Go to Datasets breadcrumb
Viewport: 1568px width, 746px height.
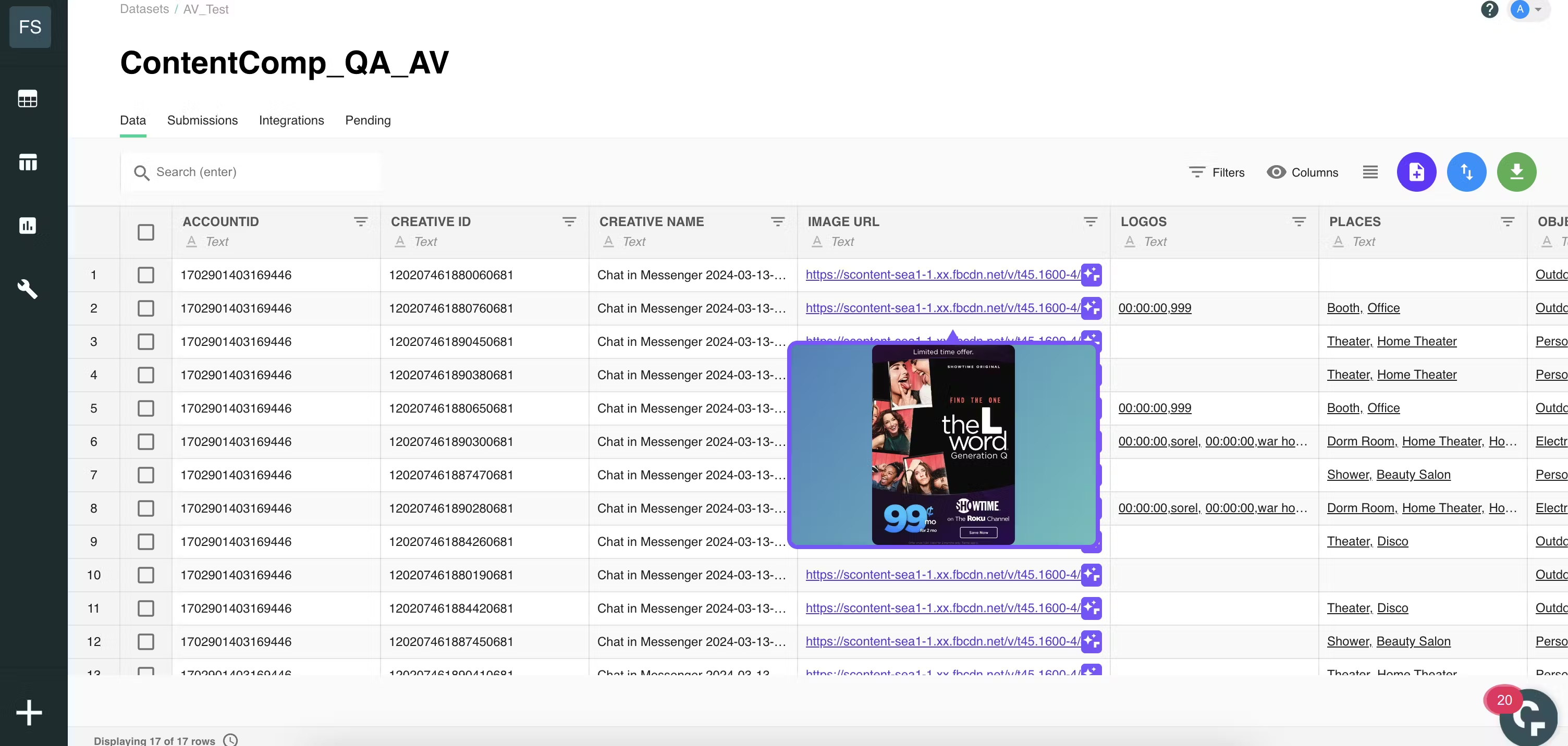(144, 9)
